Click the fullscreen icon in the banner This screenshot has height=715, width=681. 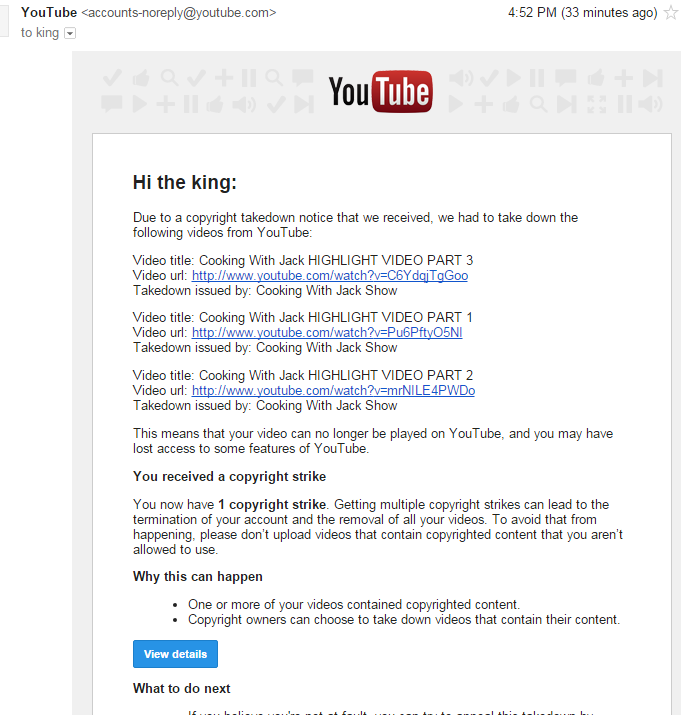click(x=597, y=104)
